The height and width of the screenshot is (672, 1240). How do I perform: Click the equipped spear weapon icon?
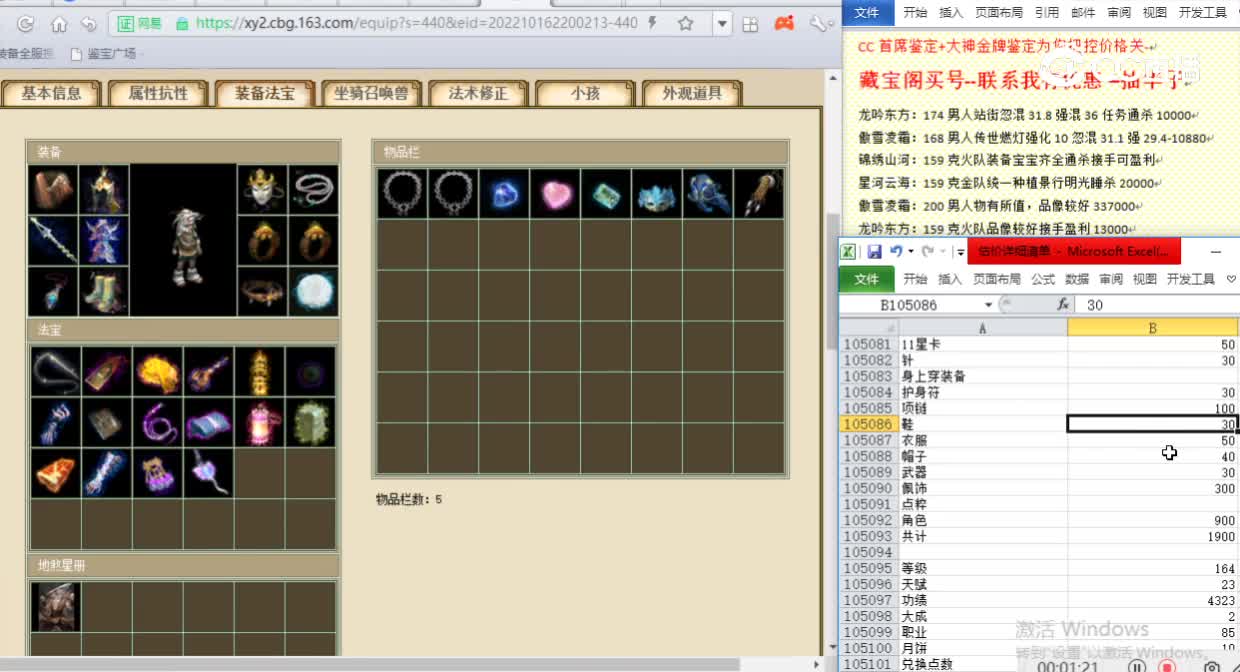(x=53, y=240)
